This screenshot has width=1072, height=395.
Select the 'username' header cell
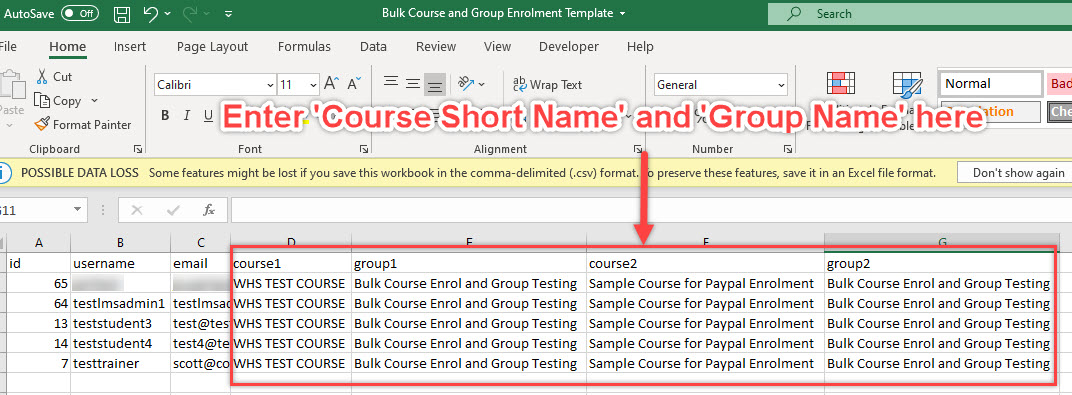pyautogui.click(x=120, y=263)
